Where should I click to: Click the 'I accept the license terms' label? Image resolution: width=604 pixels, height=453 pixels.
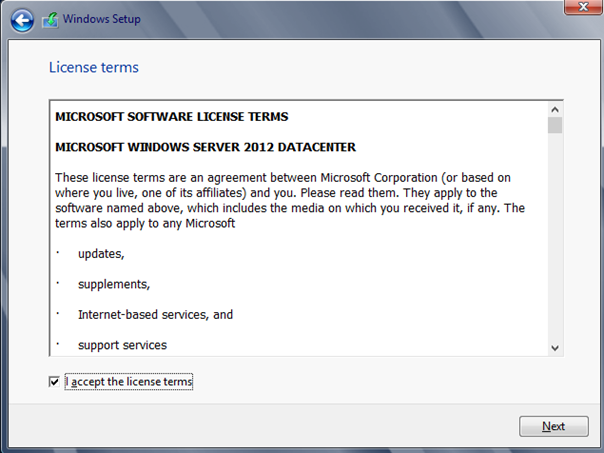click(129, 382)
